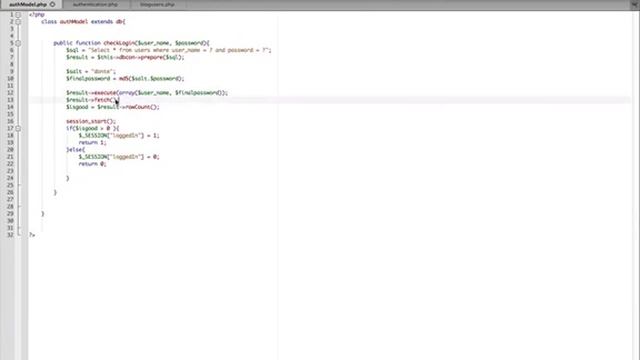Screen dimensions: 640x360
Task: Click the $sql 'Select * from users' statement
Action: tap(169, 50)
